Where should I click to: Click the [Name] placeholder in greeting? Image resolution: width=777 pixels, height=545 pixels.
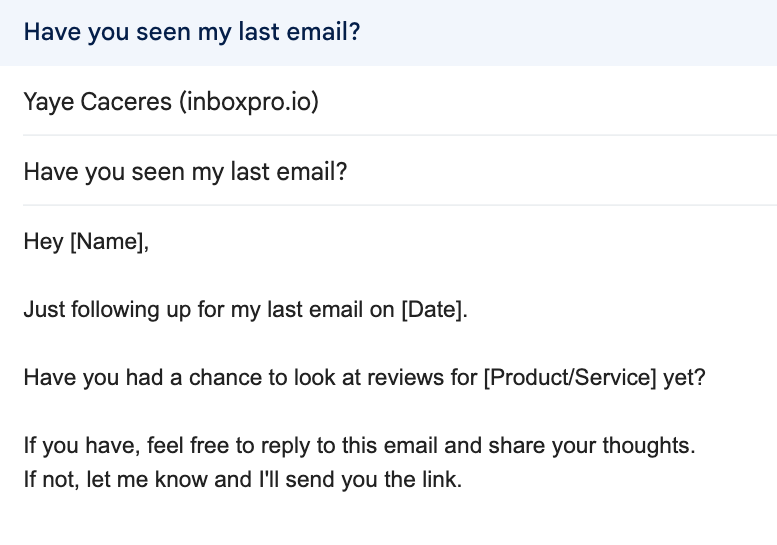click(x=107, y=241)
